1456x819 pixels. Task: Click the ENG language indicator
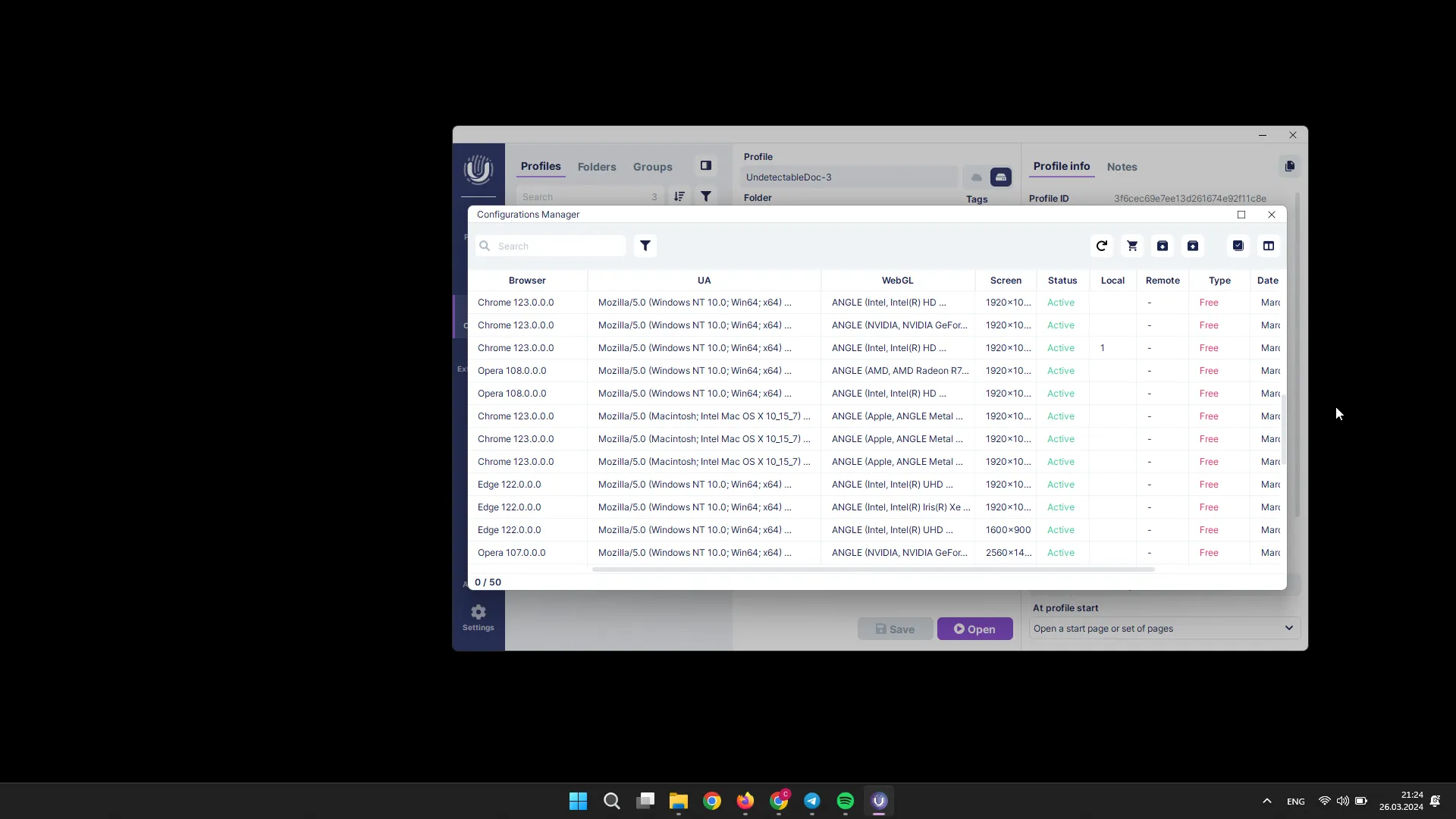click(x=1295, y=802)
